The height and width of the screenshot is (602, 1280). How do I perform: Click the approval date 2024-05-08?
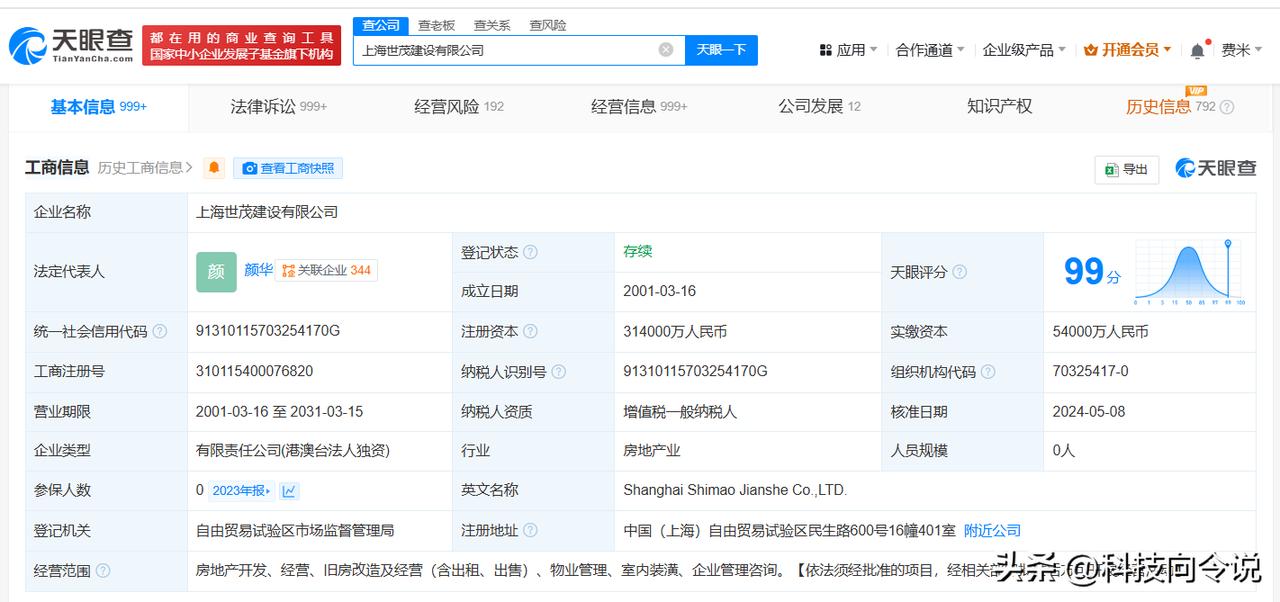tap(1089, 411)
